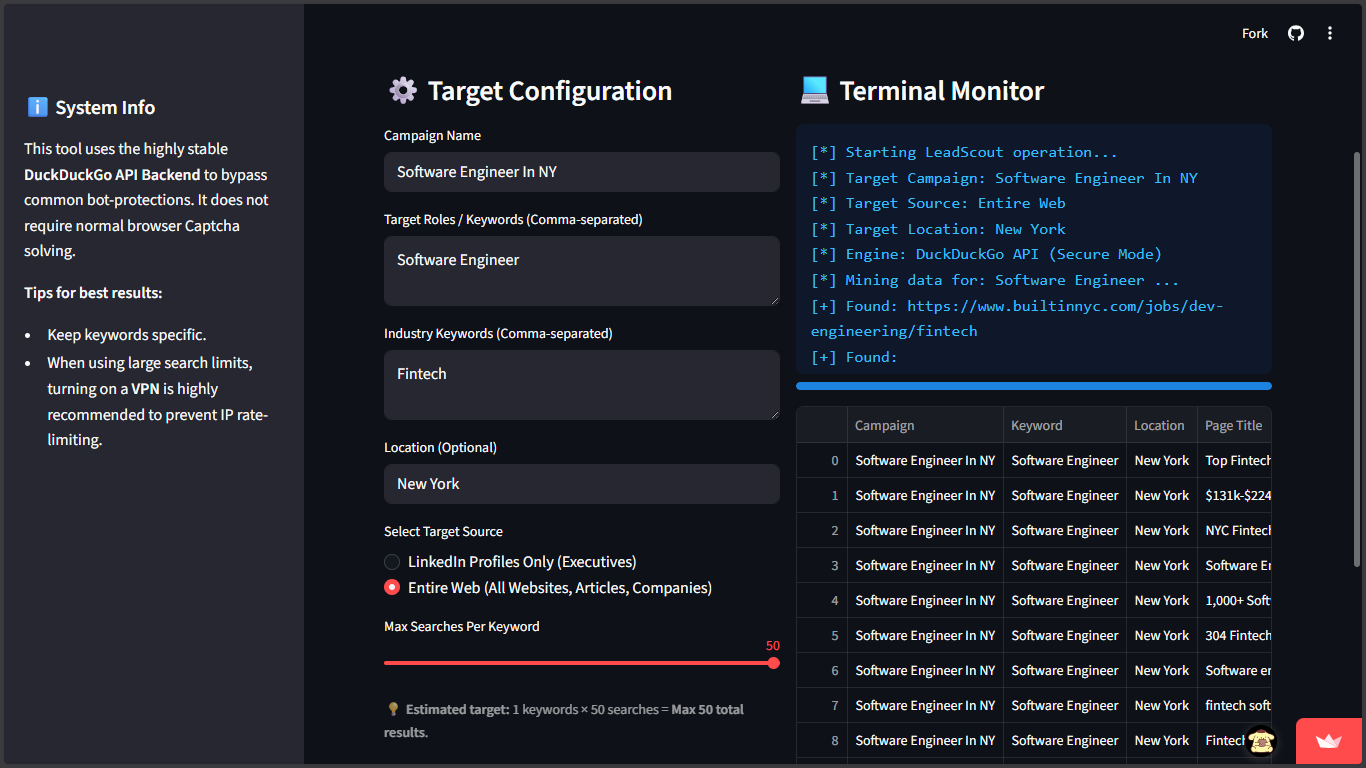Click the Campaign column header
Image resolution: width=1366 pixels, height=768 pixels.
click(x=925, y=425)
